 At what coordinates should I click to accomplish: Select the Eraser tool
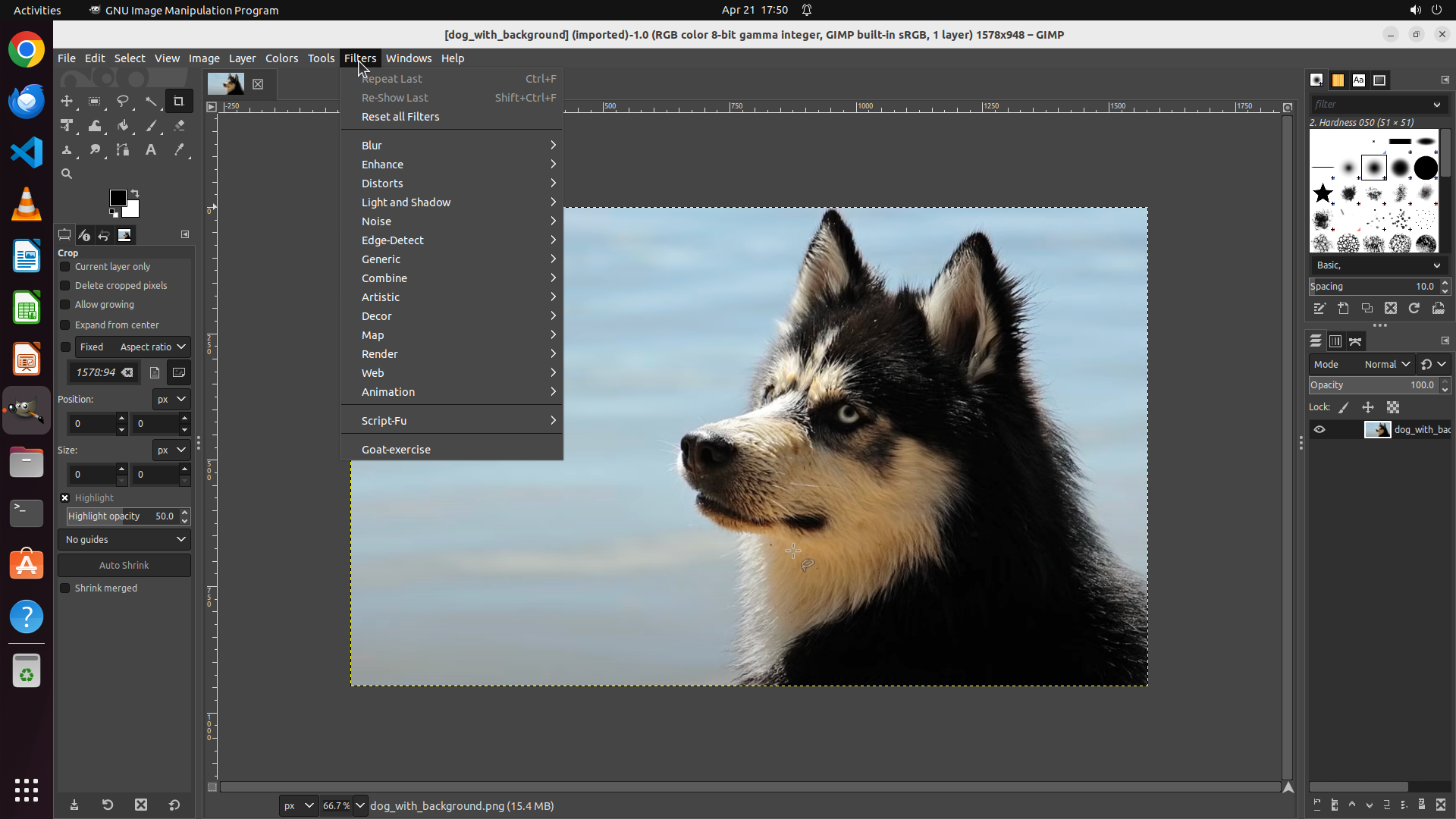(x=179, y=126)
